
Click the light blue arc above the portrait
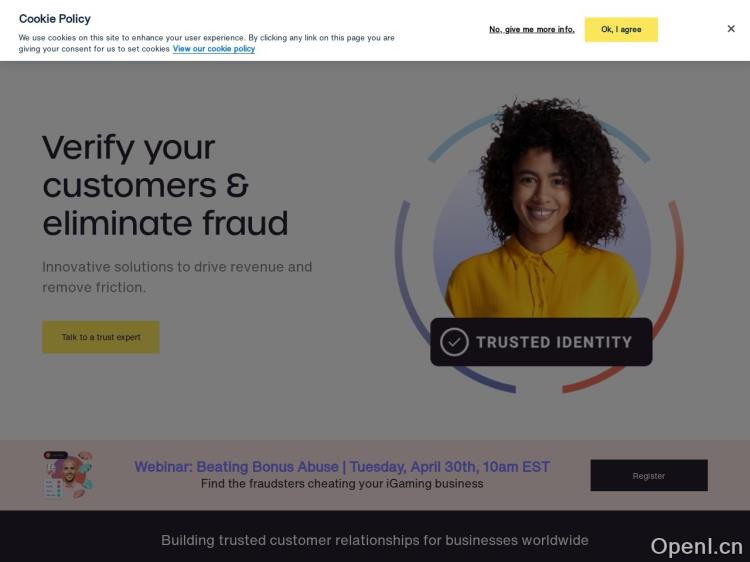[x=459, y=137]
